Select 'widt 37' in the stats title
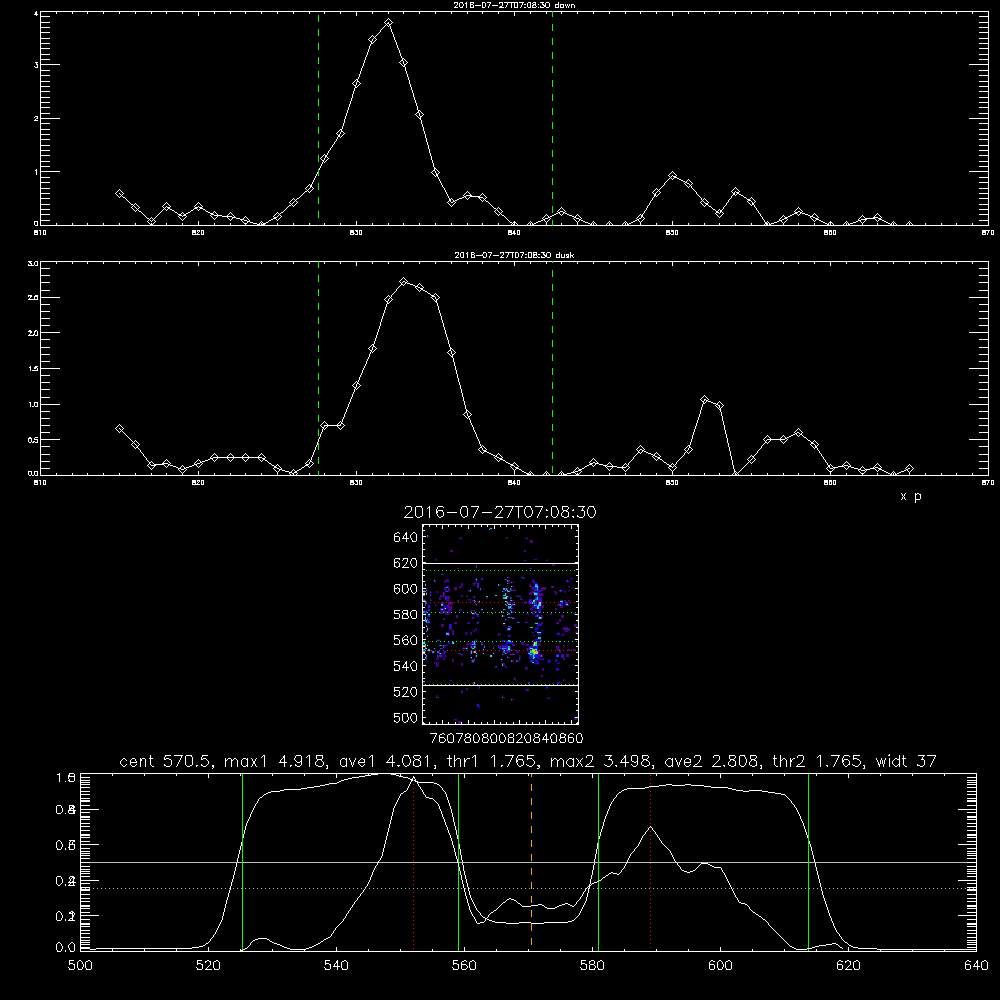 click(x=906, y=761)
